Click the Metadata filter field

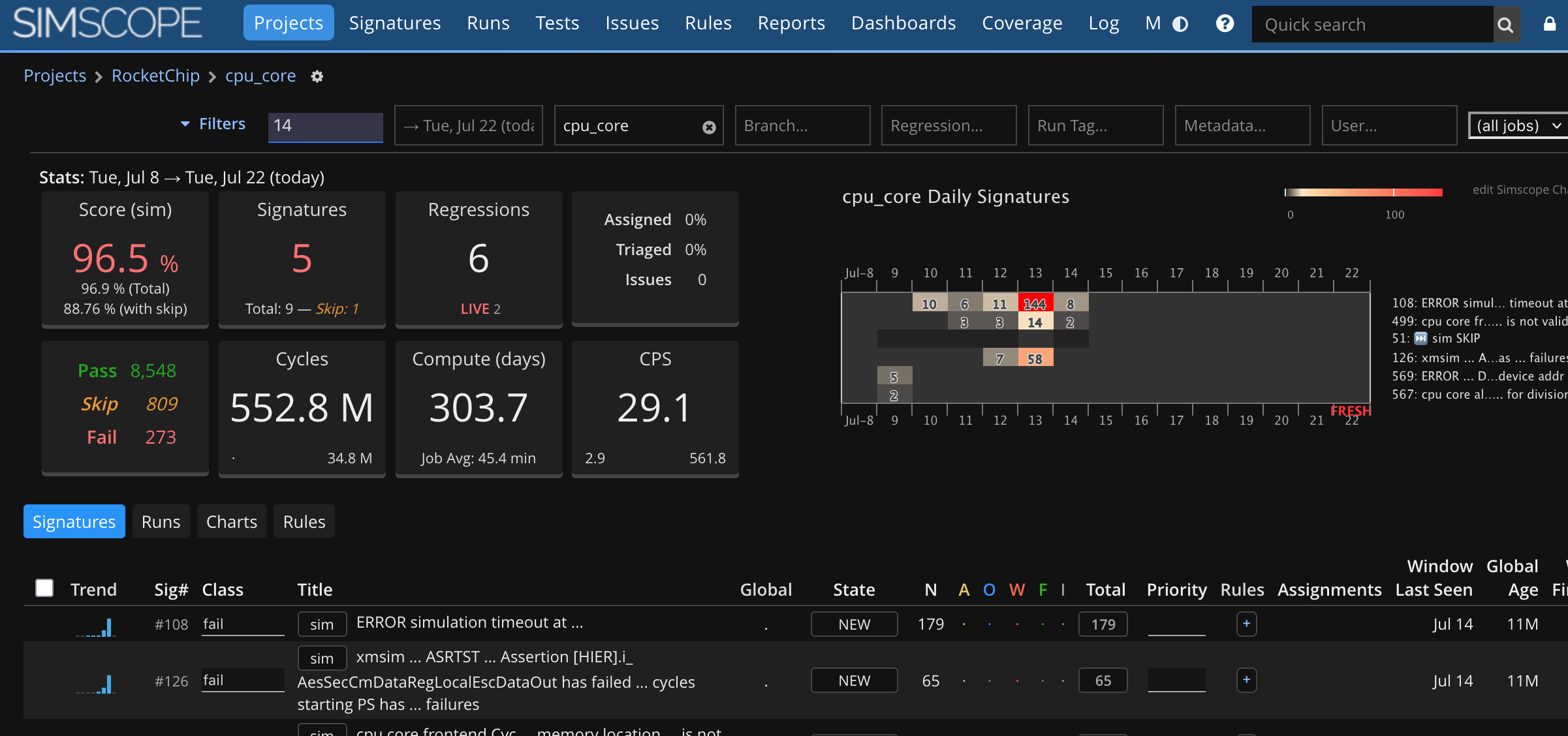pyautogui.click(x=1242, y=125)
